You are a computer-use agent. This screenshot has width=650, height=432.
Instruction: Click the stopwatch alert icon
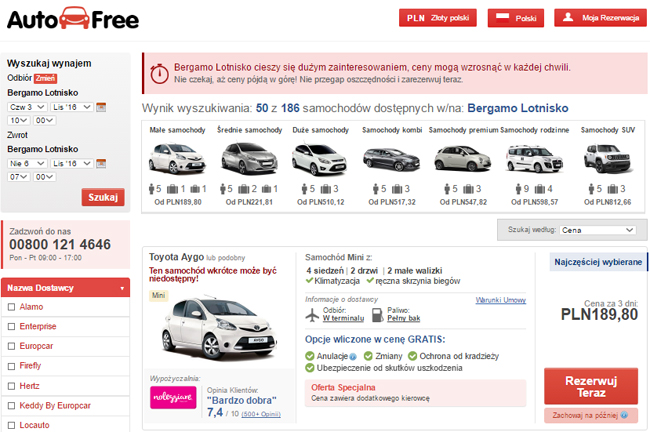point(159,73)
